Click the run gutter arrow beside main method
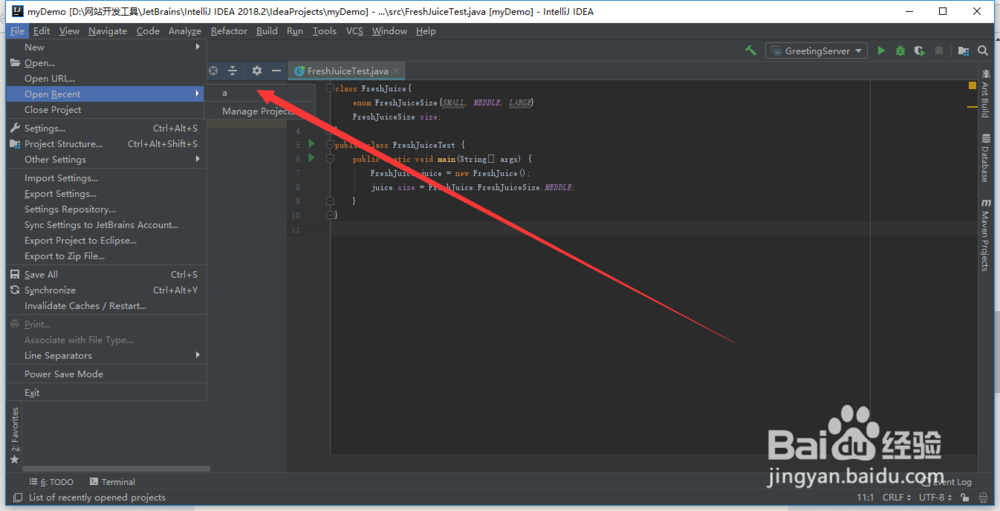The height and width of the screenshot is (511, 1000). pos(311,158)
